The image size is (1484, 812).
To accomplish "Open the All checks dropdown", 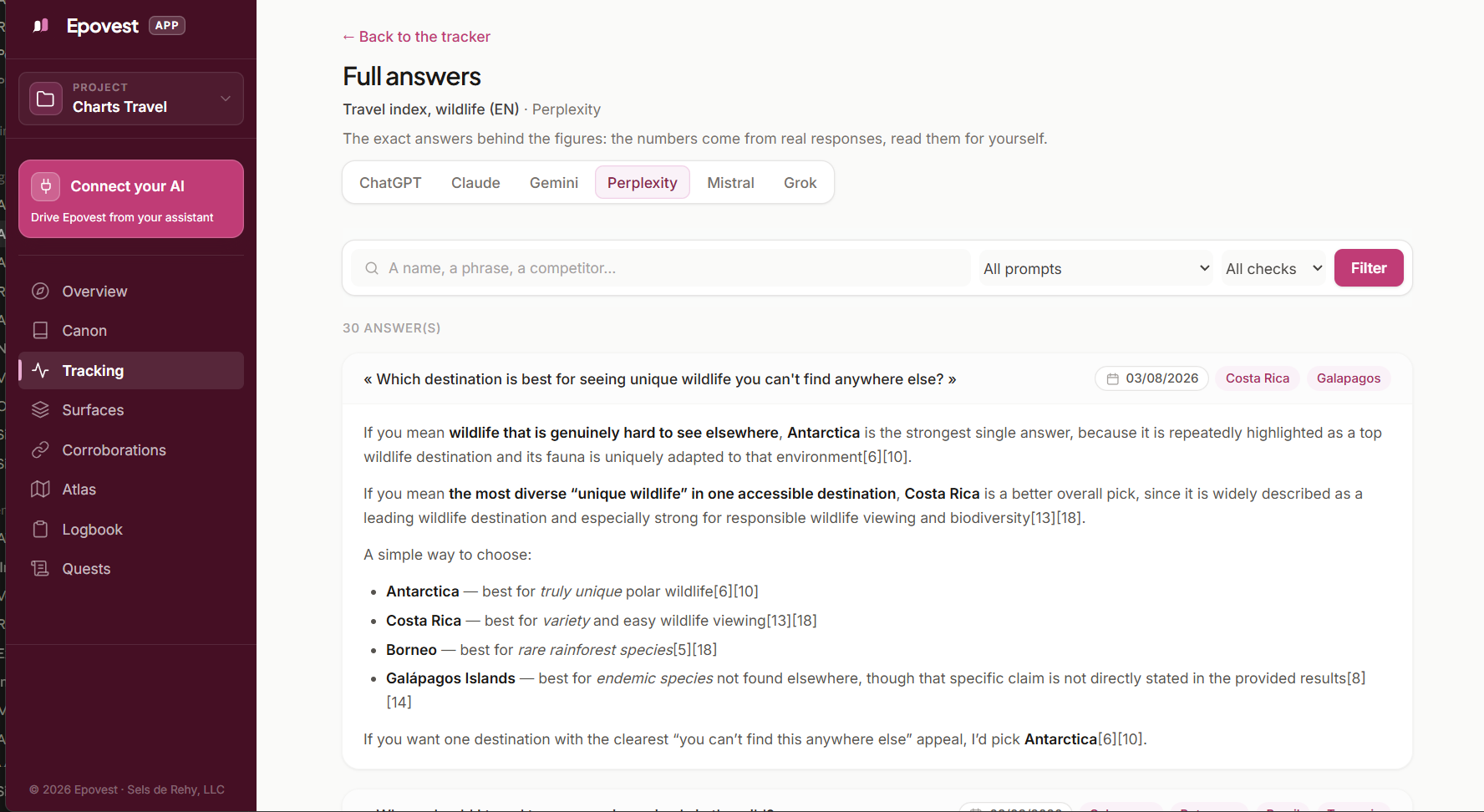I will point(1273,268).
